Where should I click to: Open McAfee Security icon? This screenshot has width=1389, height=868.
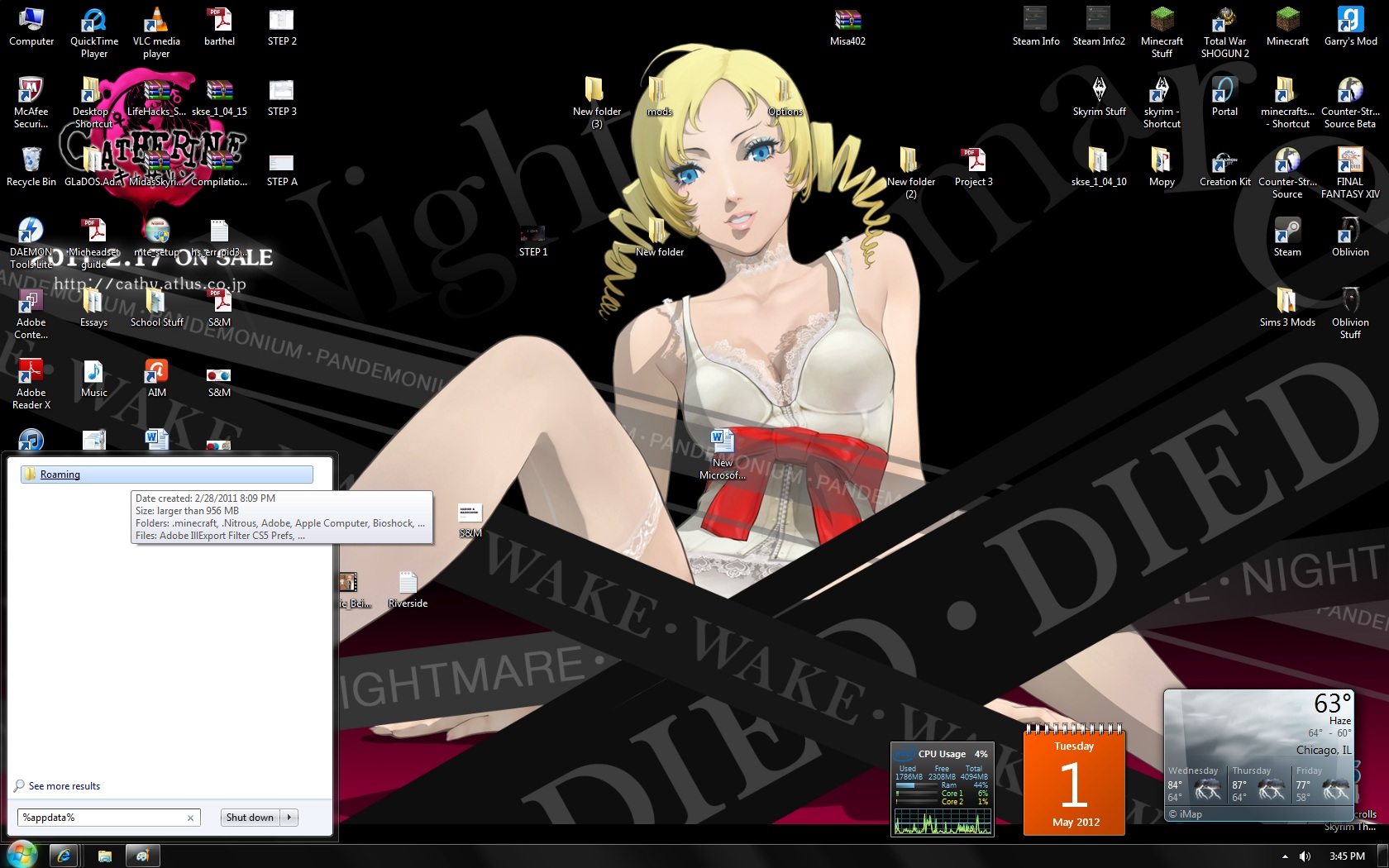click(31, 103)
